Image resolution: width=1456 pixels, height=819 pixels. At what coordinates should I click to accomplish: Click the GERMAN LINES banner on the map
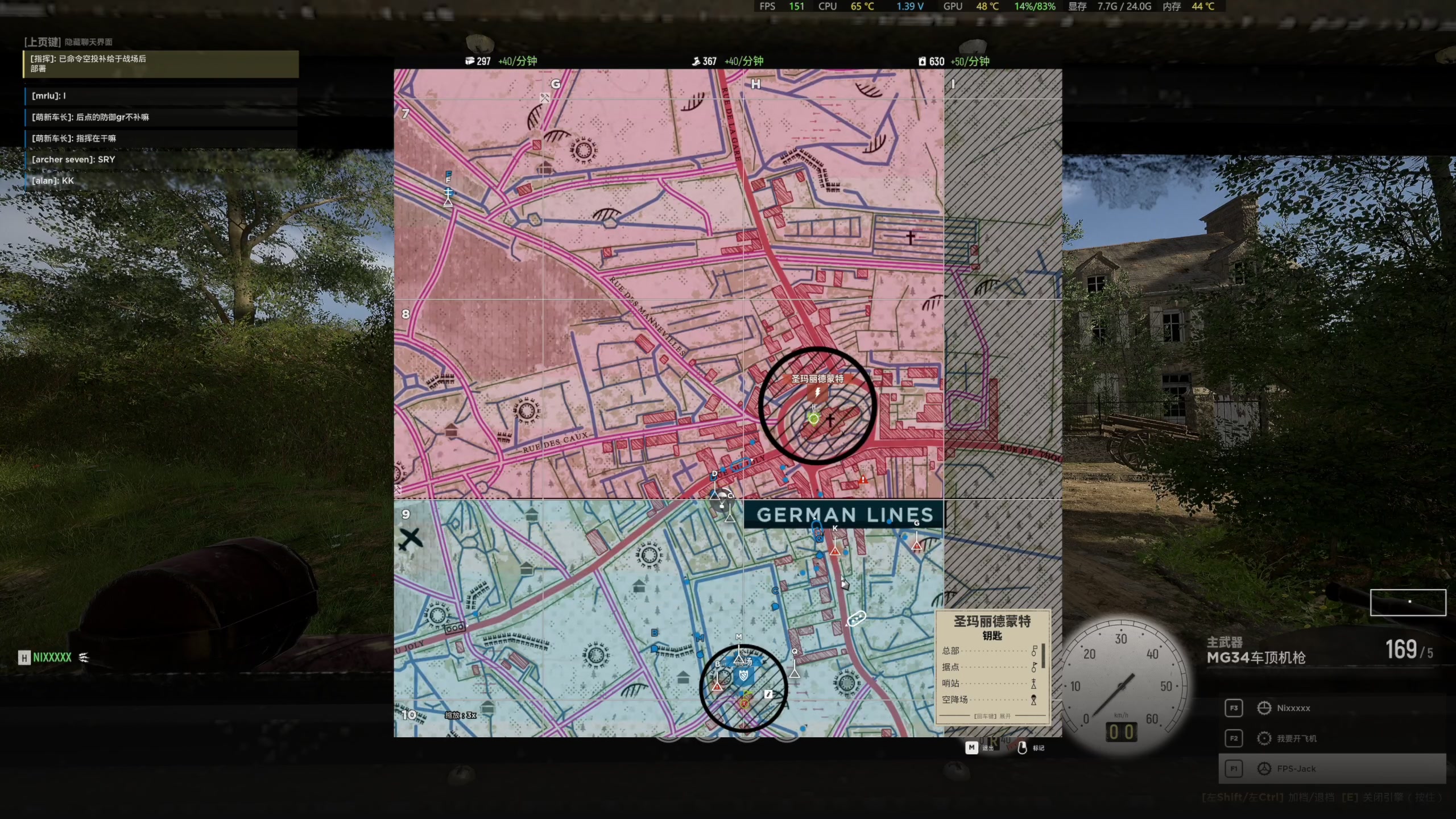click(x=844, y=515)
